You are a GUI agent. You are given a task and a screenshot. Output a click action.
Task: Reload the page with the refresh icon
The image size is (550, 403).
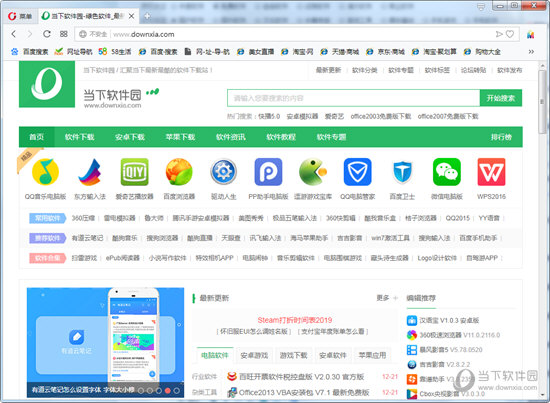47,34
